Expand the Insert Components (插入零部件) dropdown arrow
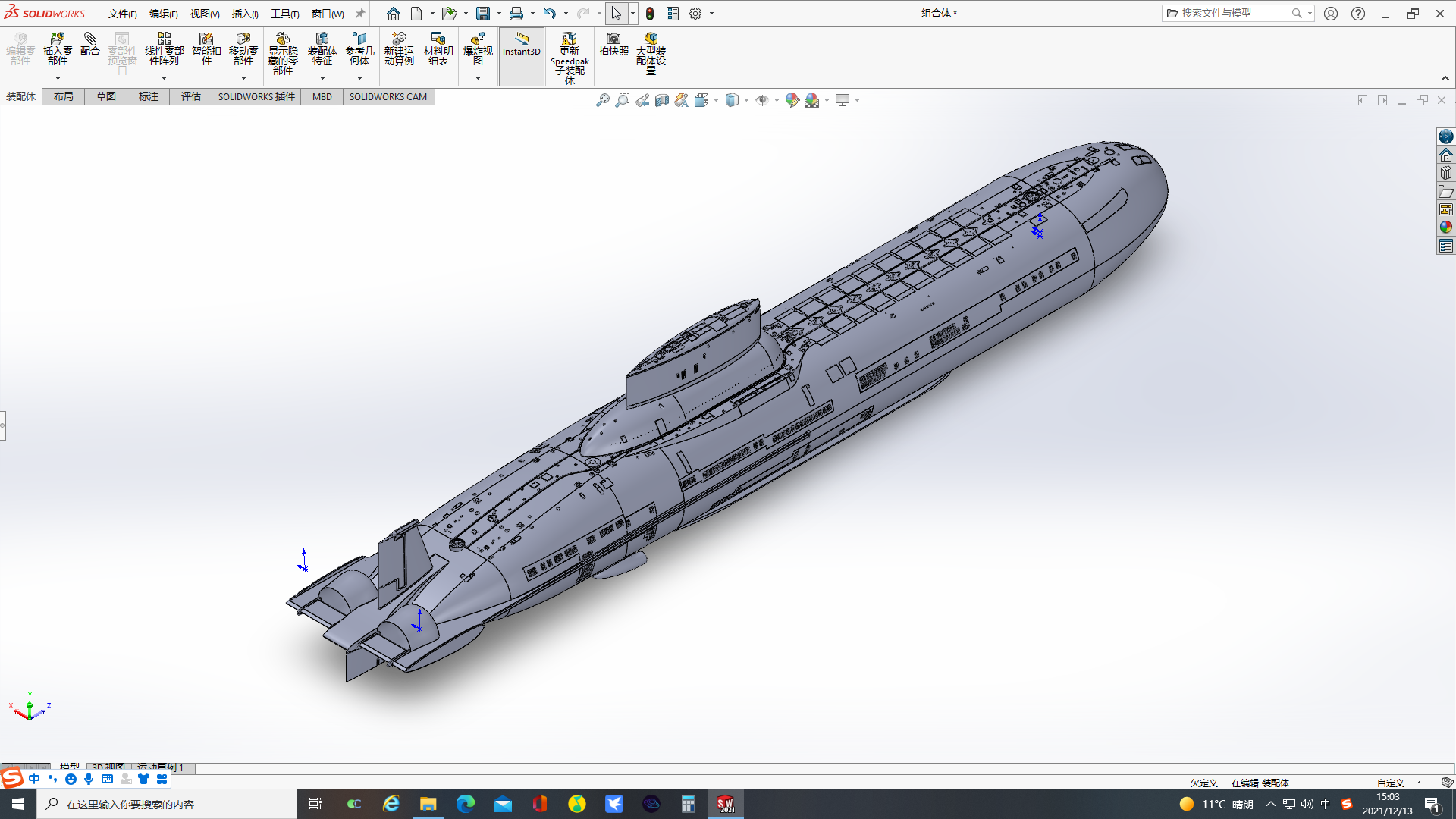Image resolution: width=1456 pixels, height=819 pixels. click(x=58, y=78)
